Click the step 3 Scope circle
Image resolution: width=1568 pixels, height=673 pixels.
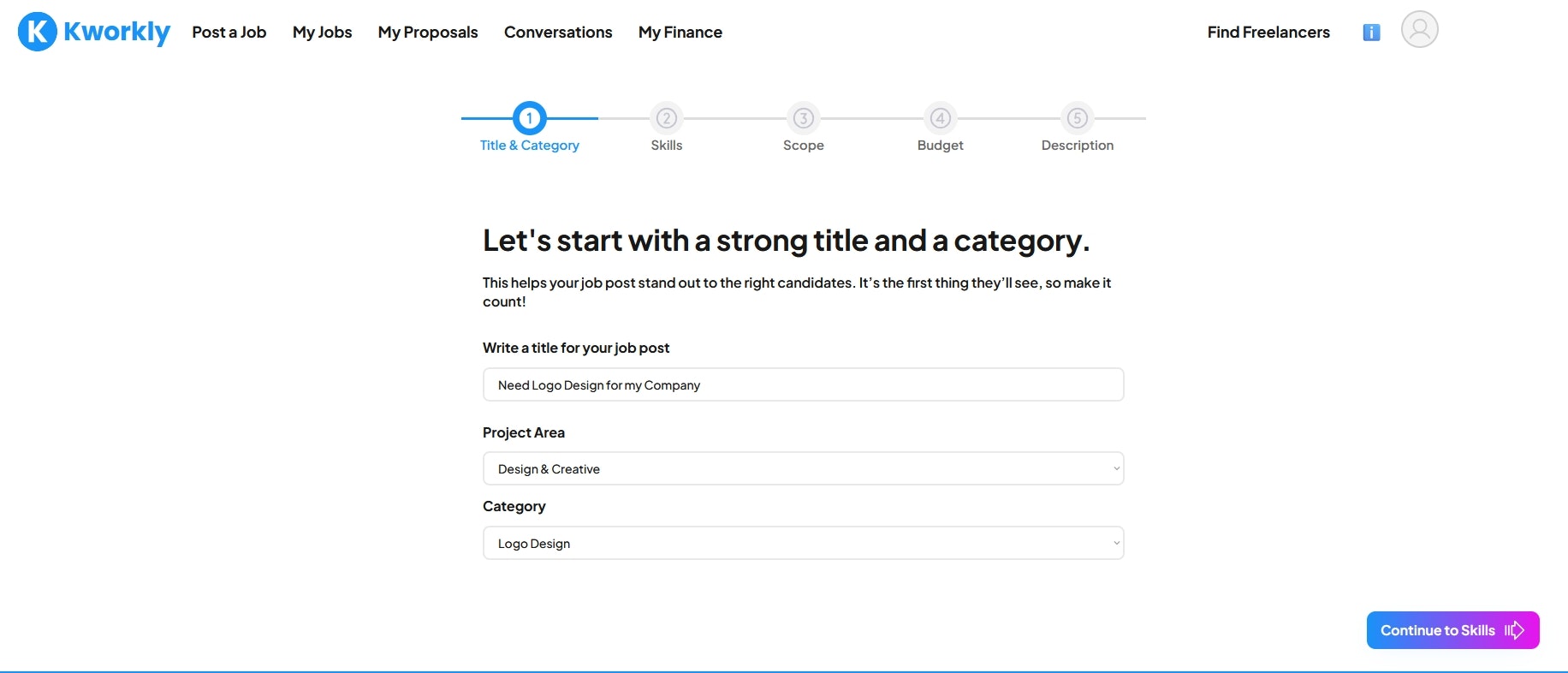point(803,118)
